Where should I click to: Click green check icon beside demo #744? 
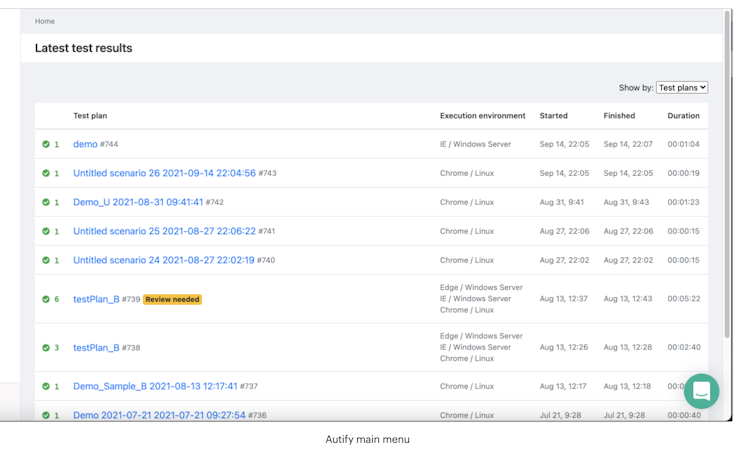click(x=46, y=145)
